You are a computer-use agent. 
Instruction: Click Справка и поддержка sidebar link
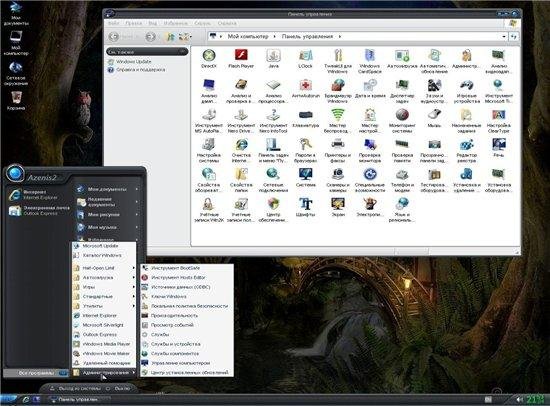[140, 69]
